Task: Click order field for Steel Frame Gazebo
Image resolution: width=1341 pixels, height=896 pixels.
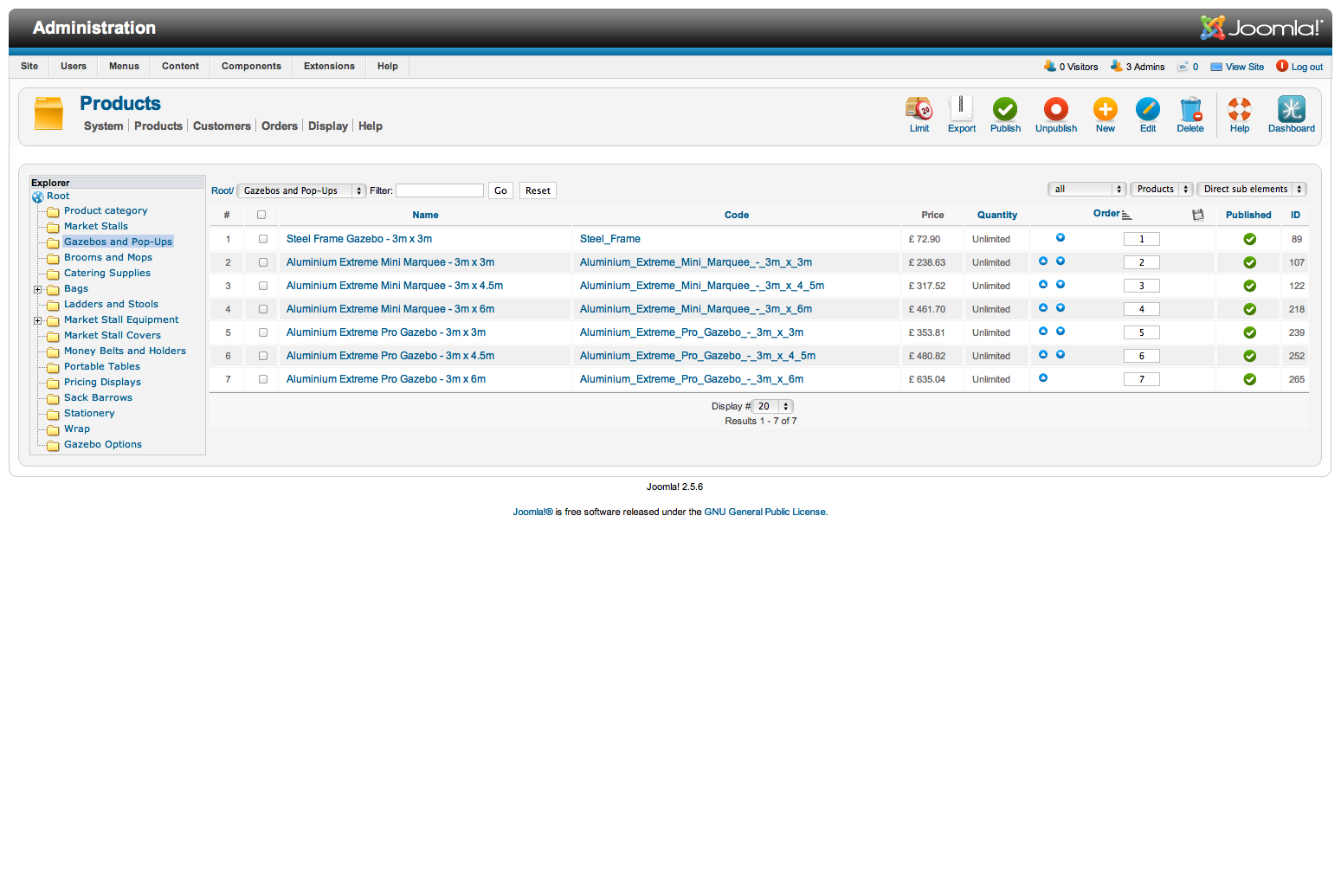Action: (x=1142, y=239)
